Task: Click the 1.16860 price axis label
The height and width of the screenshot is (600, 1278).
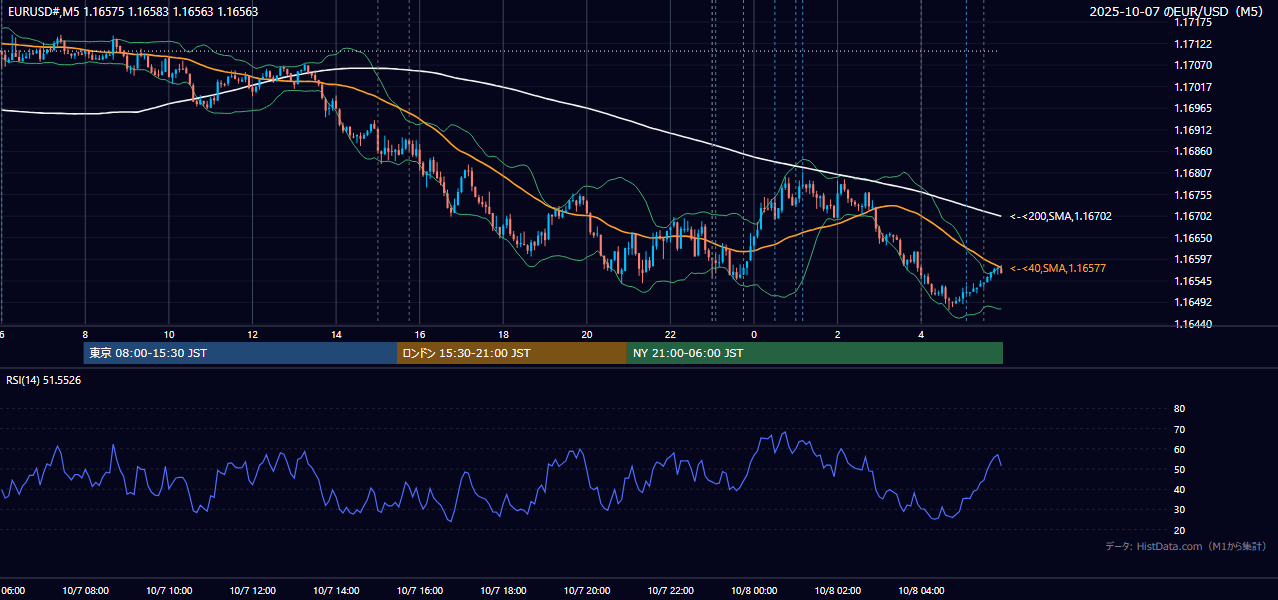Action: pyautogui.click(x=1193, y=151)
